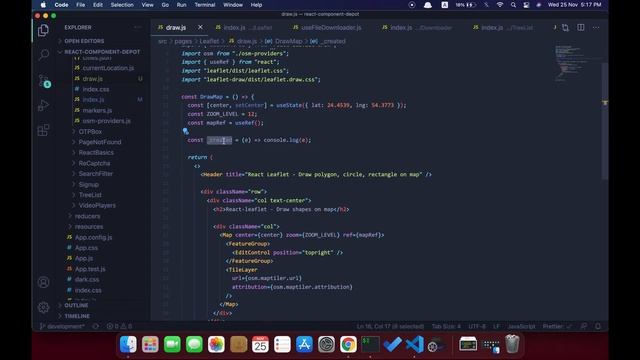Viewport: 640px width, 360px height.
Task: Open Wi-Fi status in menu bar
Action: (x=500, y=5)
